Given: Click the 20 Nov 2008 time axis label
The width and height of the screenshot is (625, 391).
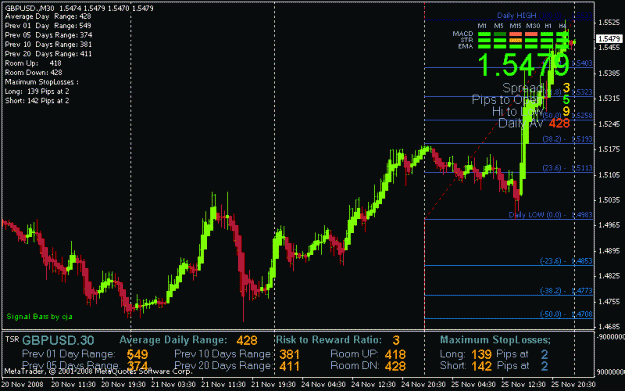Looking at the screenshot, I should [x=22, y=385].
